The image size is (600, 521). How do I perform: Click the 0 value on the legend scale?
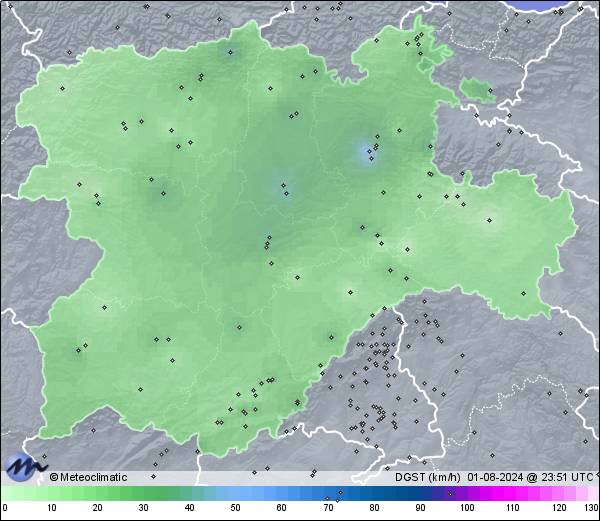(5, 508)
